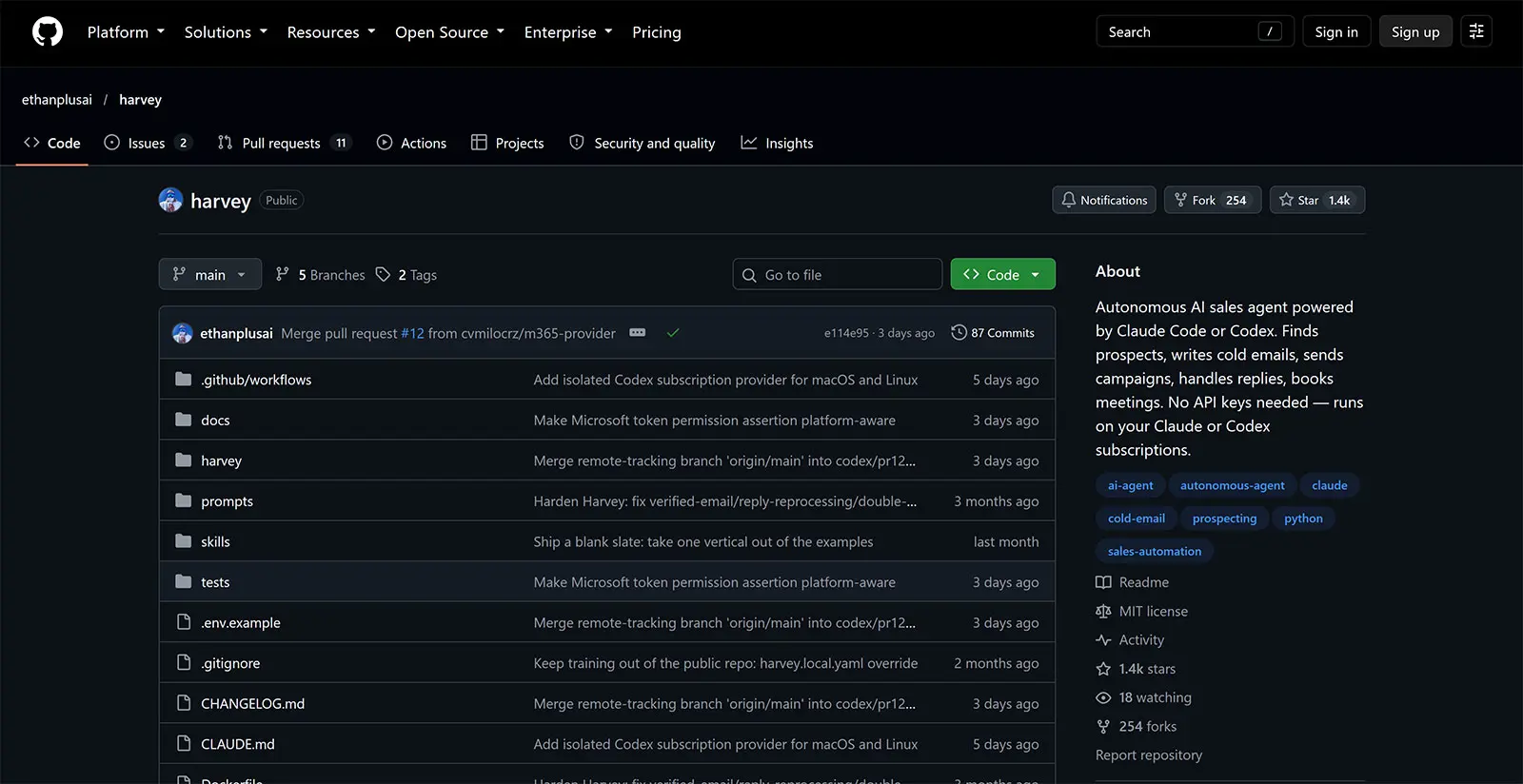Click the branch icon beside 5 Branches
1523x784 pixels.
point(282,274)
